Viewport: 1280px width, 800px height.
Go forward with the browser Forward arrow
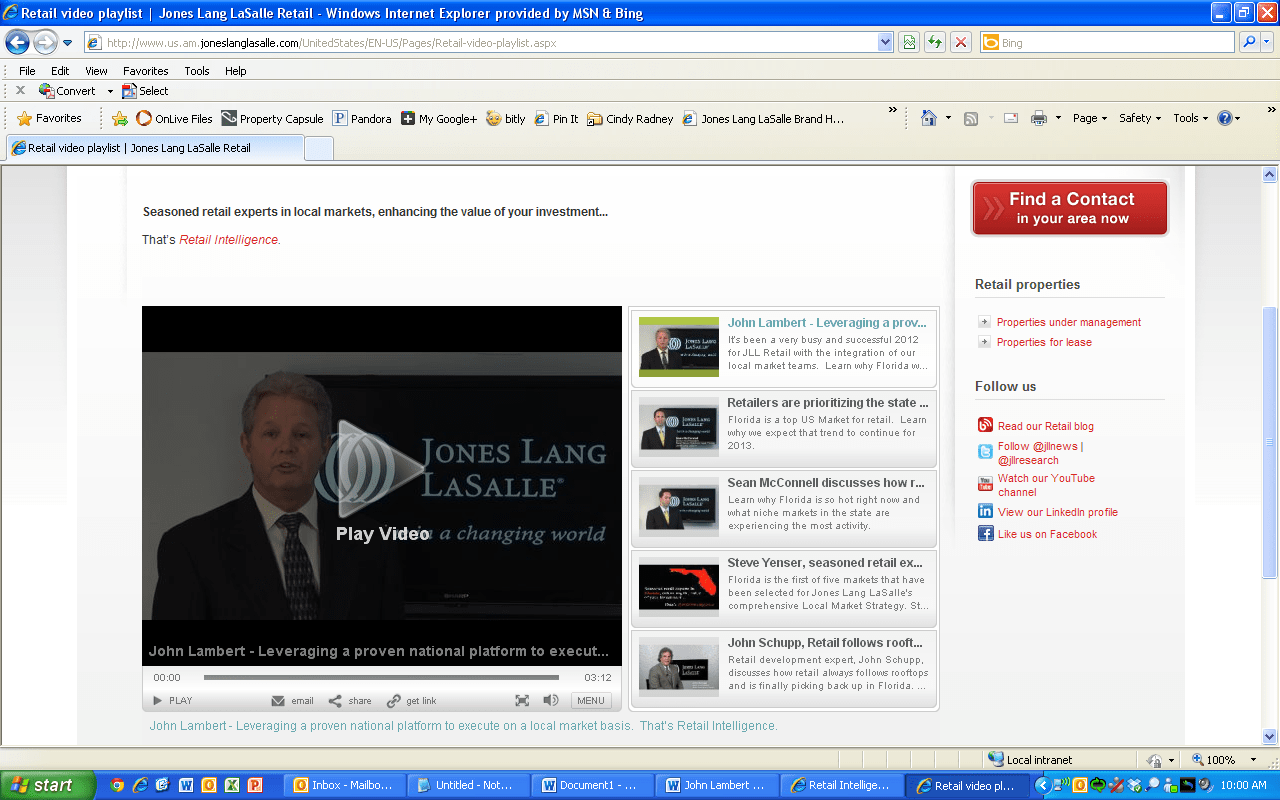coord(45,42)
